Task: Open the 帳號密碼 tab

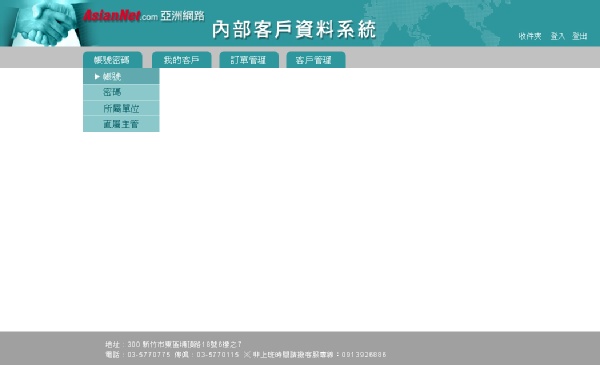Action: [112, 60]
